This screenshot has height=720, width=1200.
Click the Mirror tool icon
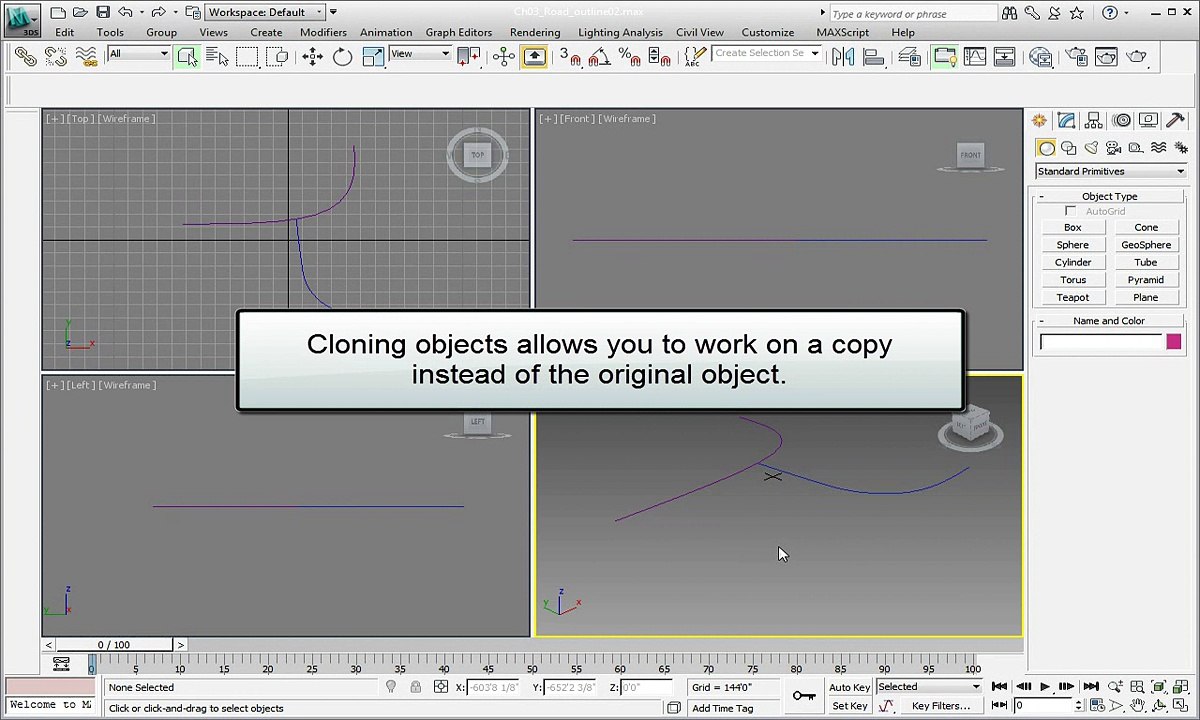tap(843, 57)
